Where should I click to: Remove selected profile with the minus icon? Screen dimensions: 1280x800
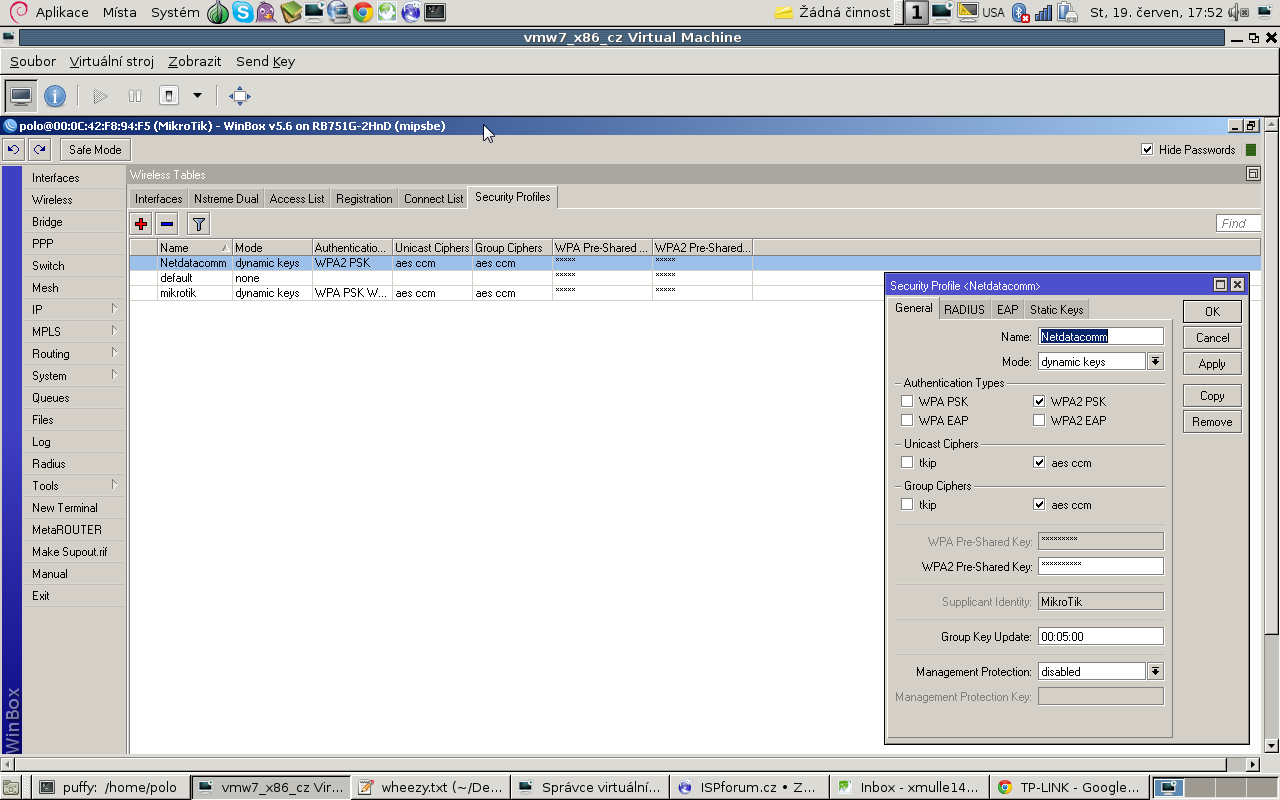click(x=167, y=224)
